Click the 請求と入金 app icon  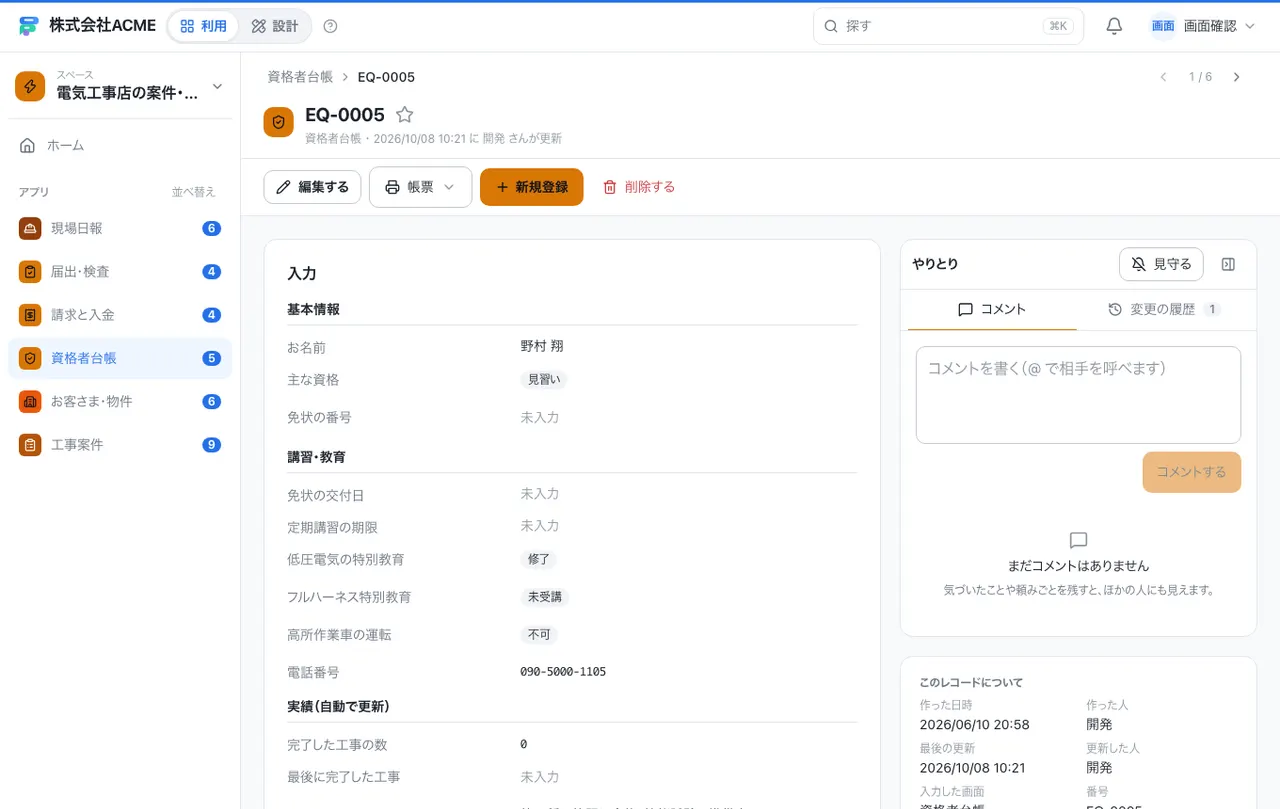[x=30, y=315]
